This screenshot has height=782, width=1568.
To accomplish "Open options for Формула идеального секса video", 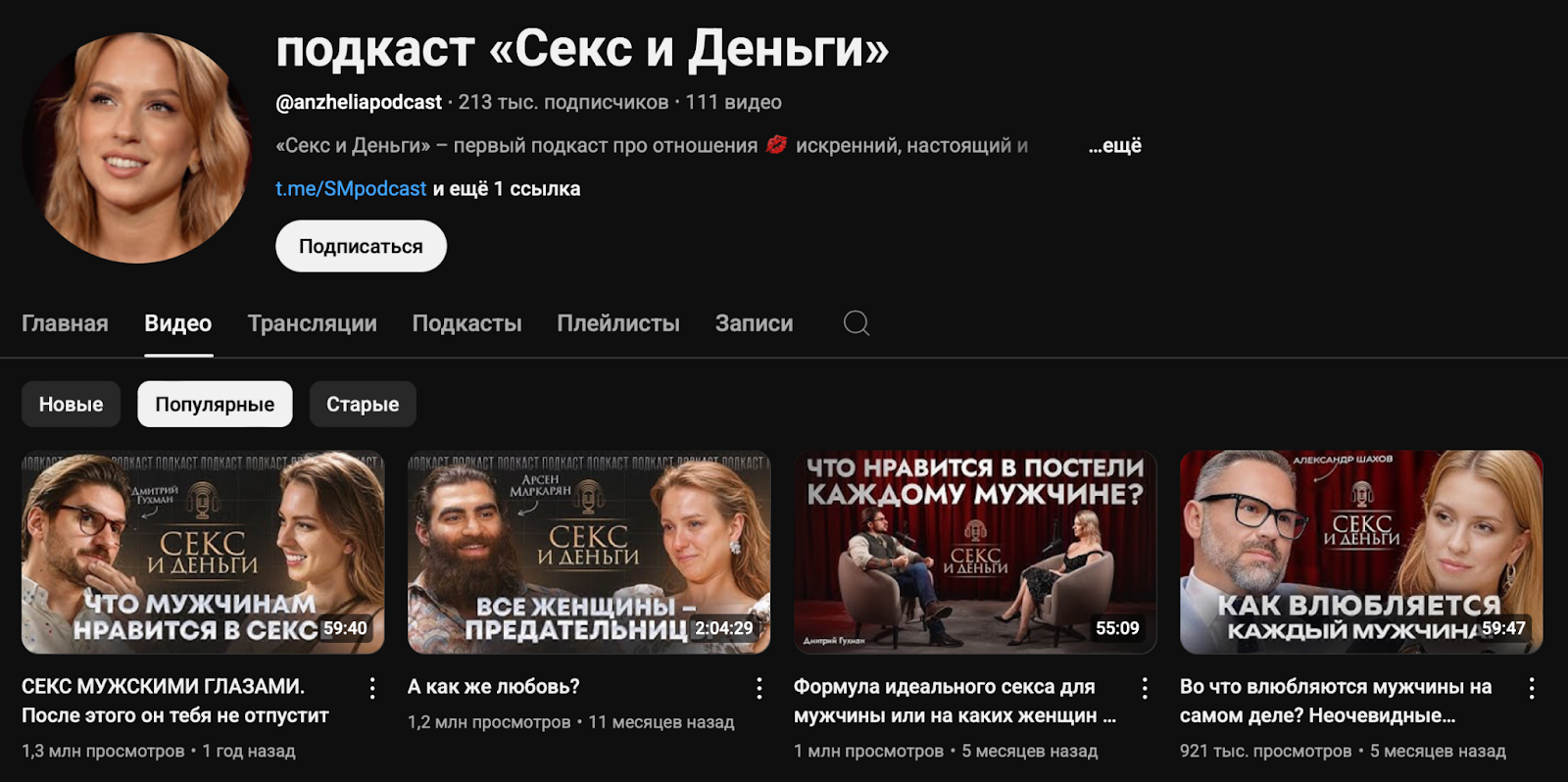I will (x=1145, y=688).
